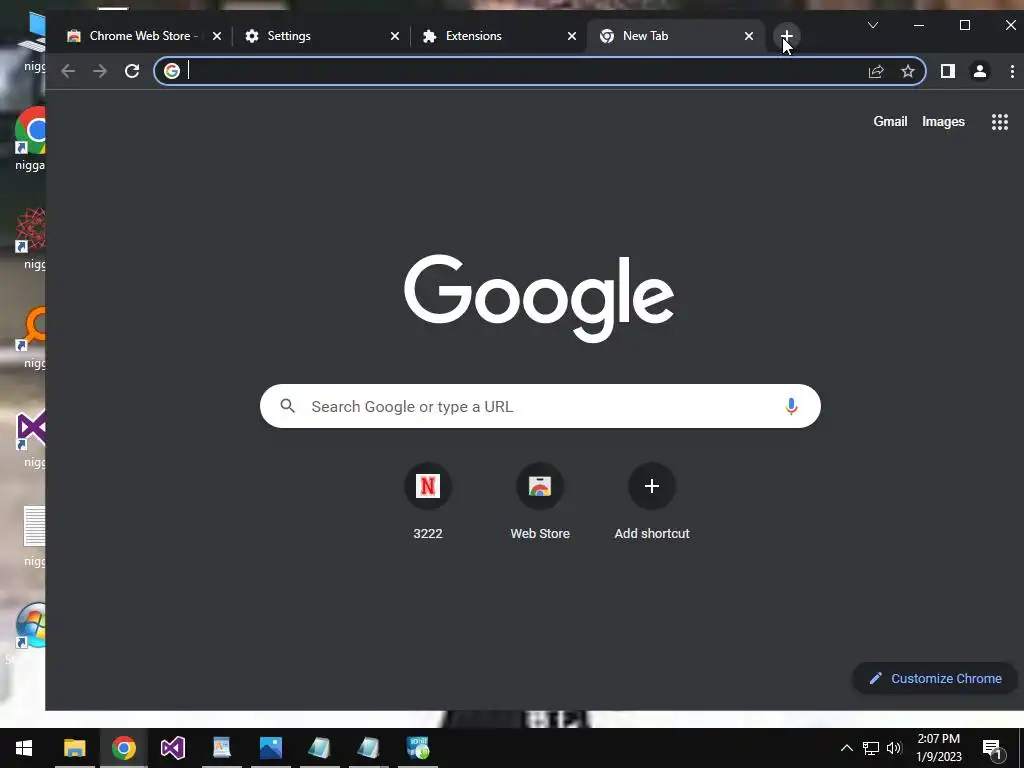Open the notification center icon
Screen dimensions: 1024x768
[992, 748]
